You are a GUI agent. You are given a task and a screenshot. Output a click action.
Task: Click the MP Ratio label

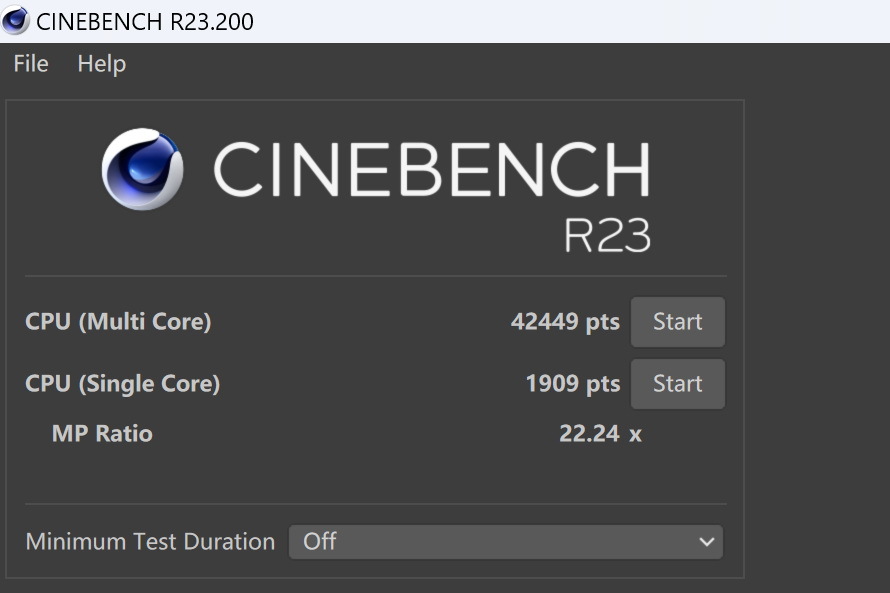point(102,434)
